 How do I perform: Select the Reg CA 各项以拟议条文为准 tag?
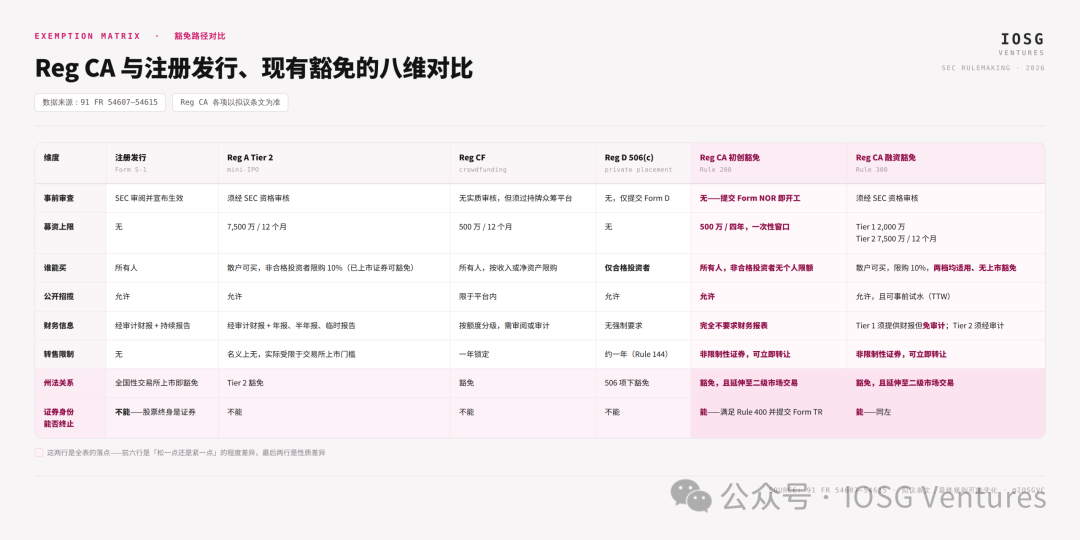click(x=230, y=102)
